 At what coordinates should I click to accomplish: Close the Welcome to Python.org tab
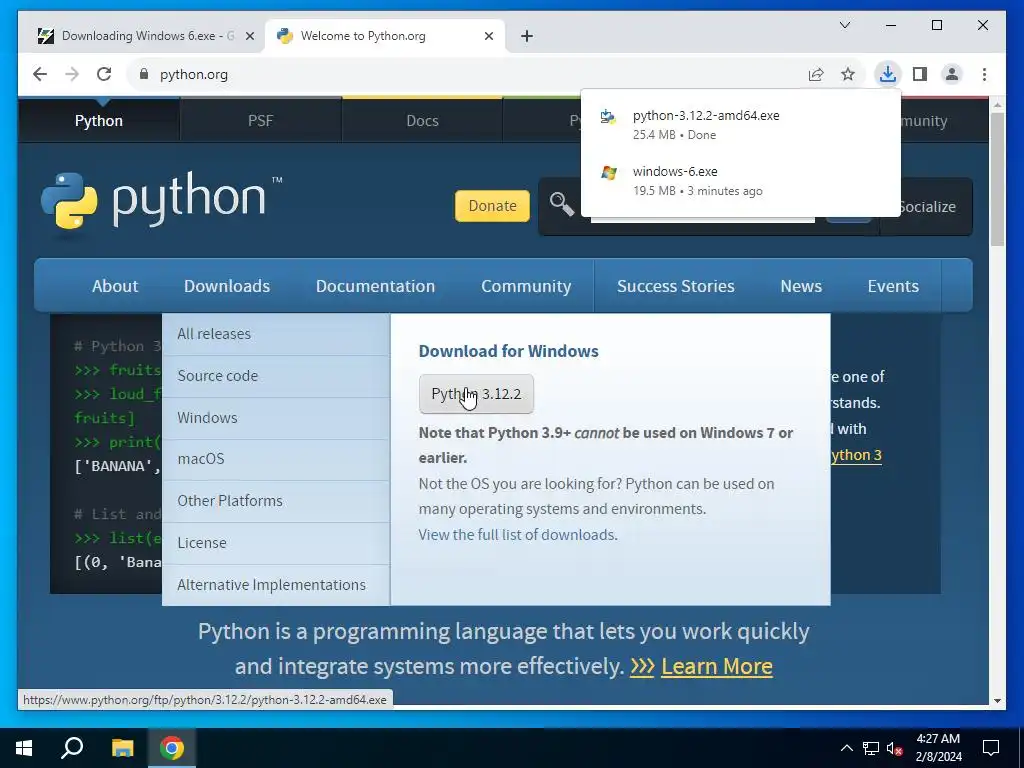(x=488, y=36)
